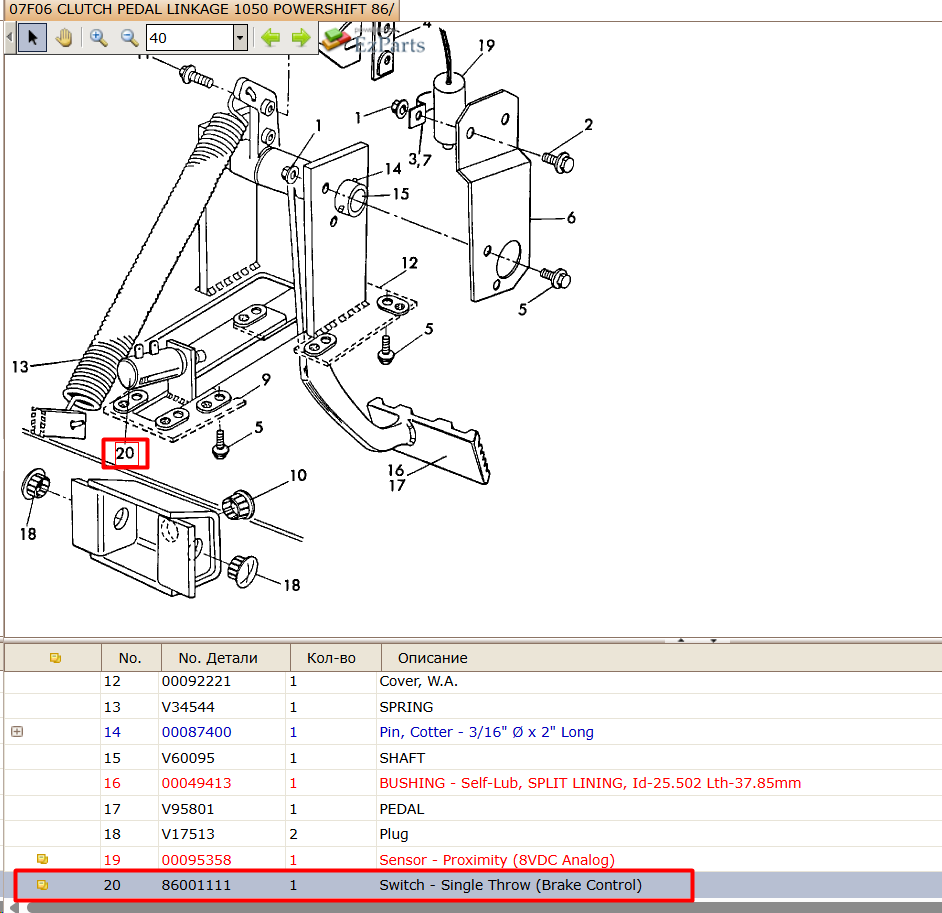
Task: Select part number V95801
Action: [187, 809]
